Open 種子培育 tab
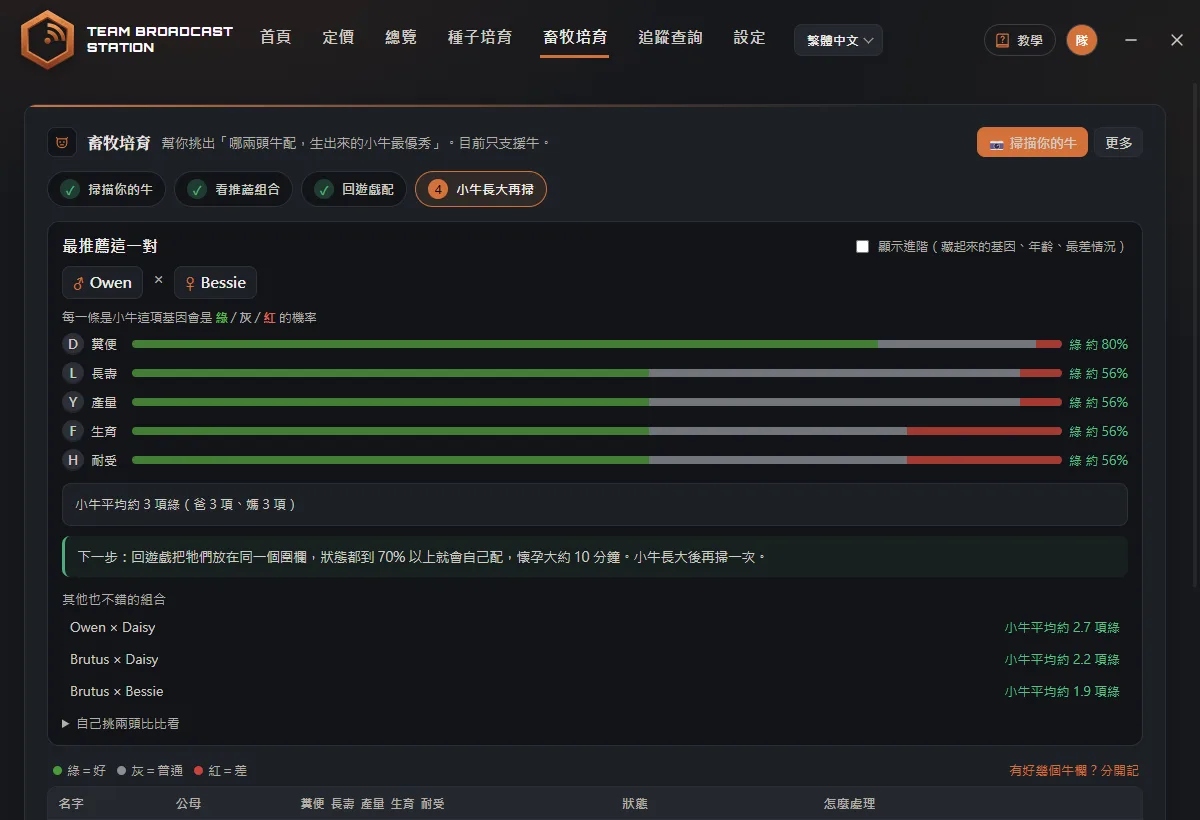Image resolution: width=1200 pixels, height=820 pixels. (480, 38)
